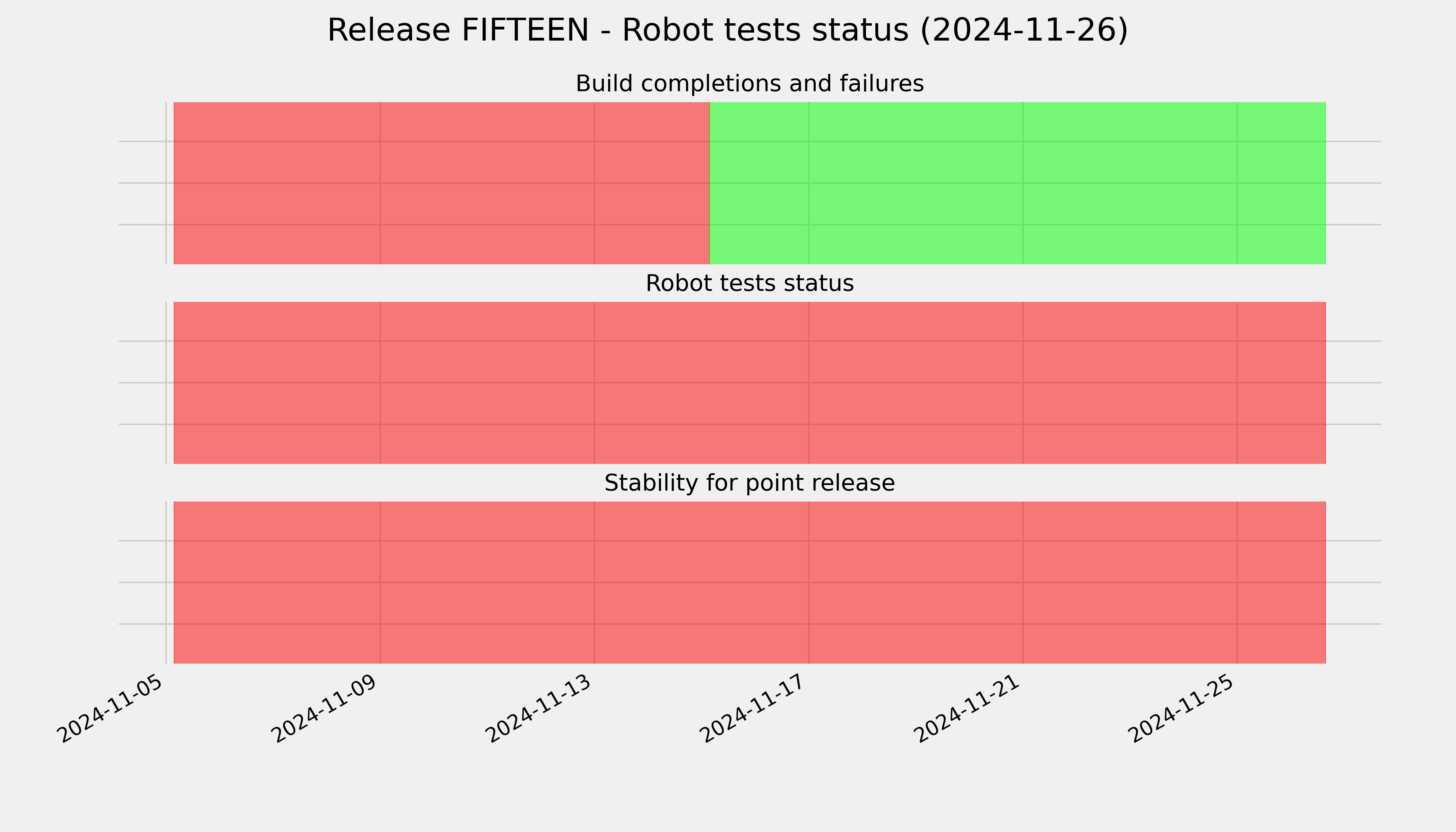Select the red region in build completions chart
The image size is (1456, 832).
(441, 183)
